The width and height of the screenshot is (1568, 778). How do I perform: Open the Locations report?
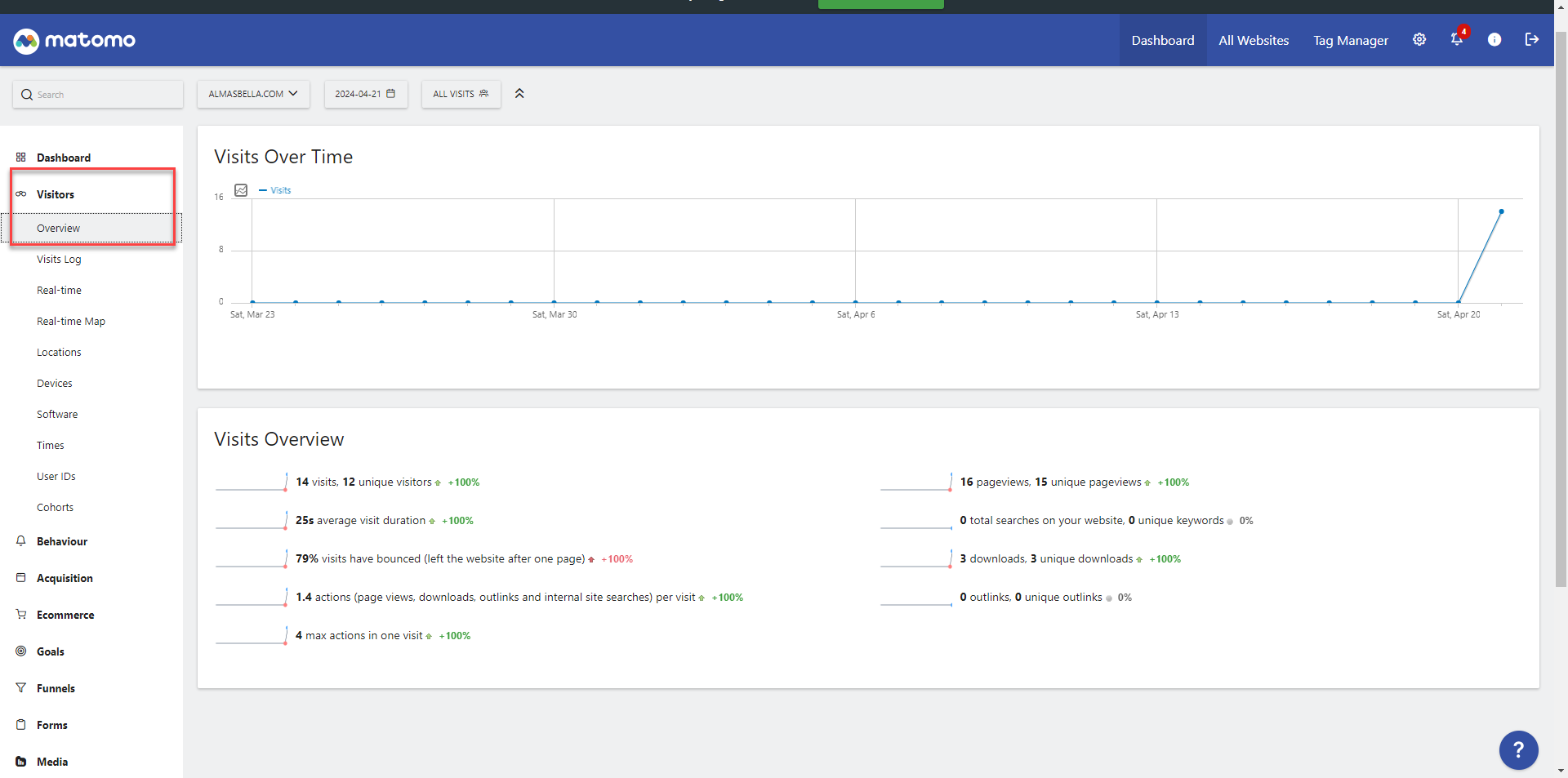point(59,353)
